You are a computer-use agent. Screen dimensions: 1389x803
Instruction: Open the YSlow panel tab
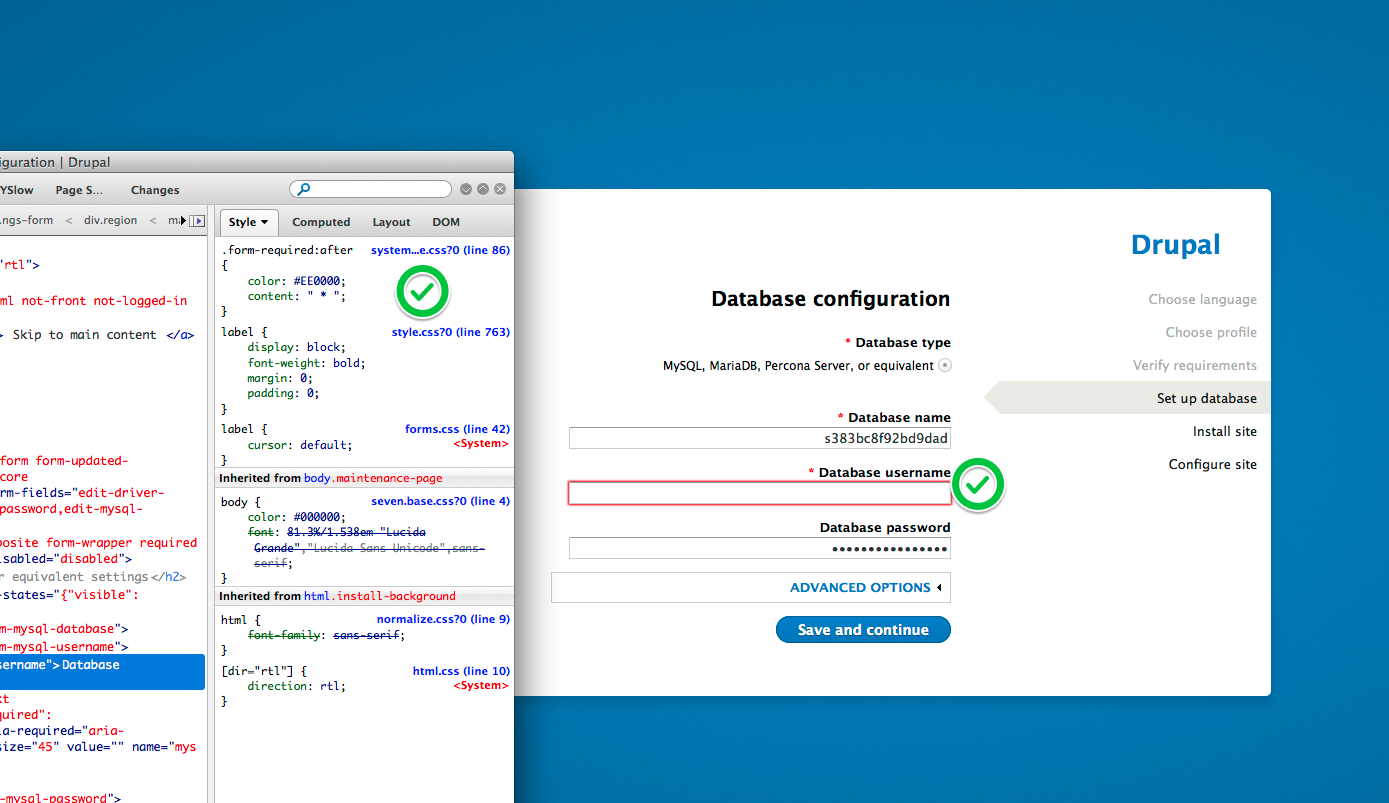(17, 190)
